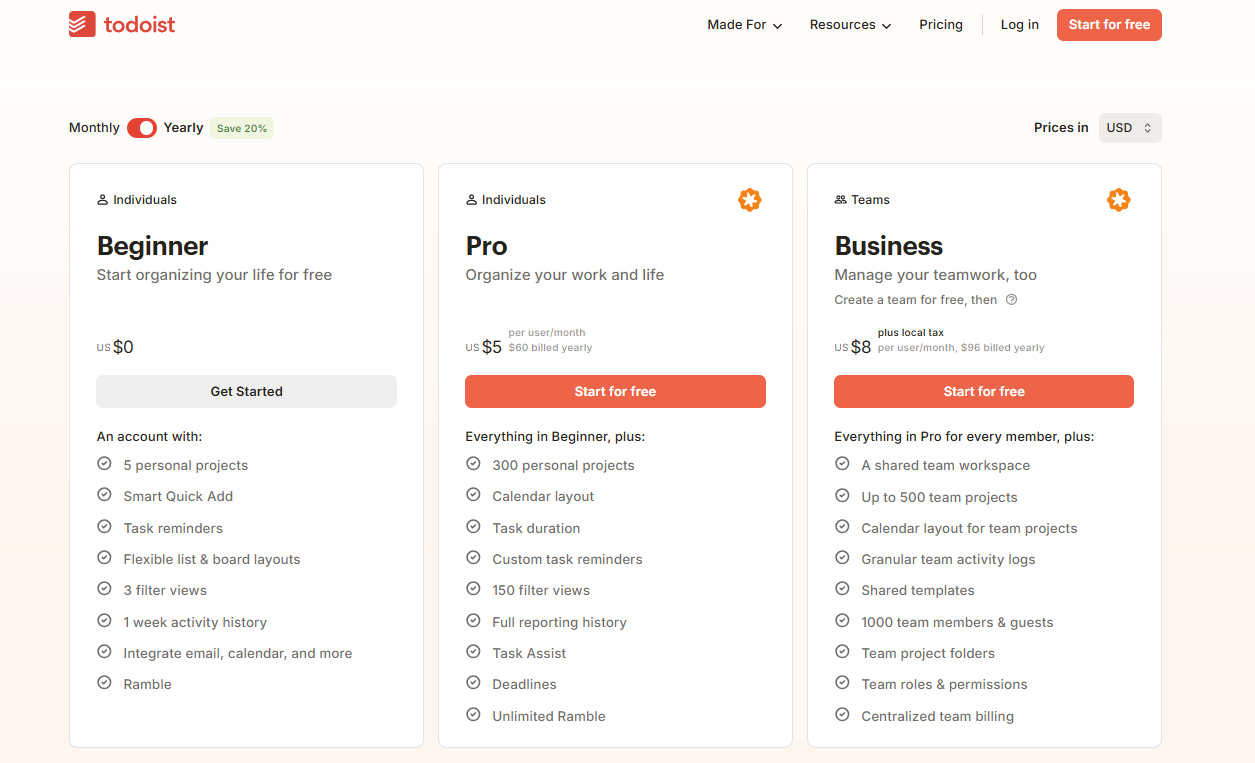Image resolution: width=1255 pixels, height=763 pixels.
Task: Click the check icon beside "3 filter views"
Action: (104, 589)
